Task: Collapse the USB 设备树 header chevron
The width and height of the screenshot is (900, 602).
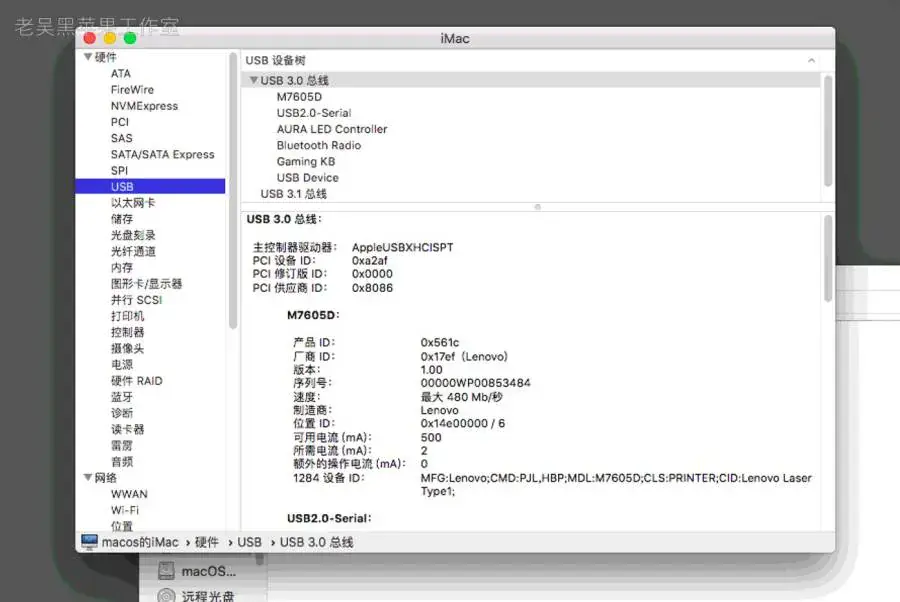Action: [811, 60]
